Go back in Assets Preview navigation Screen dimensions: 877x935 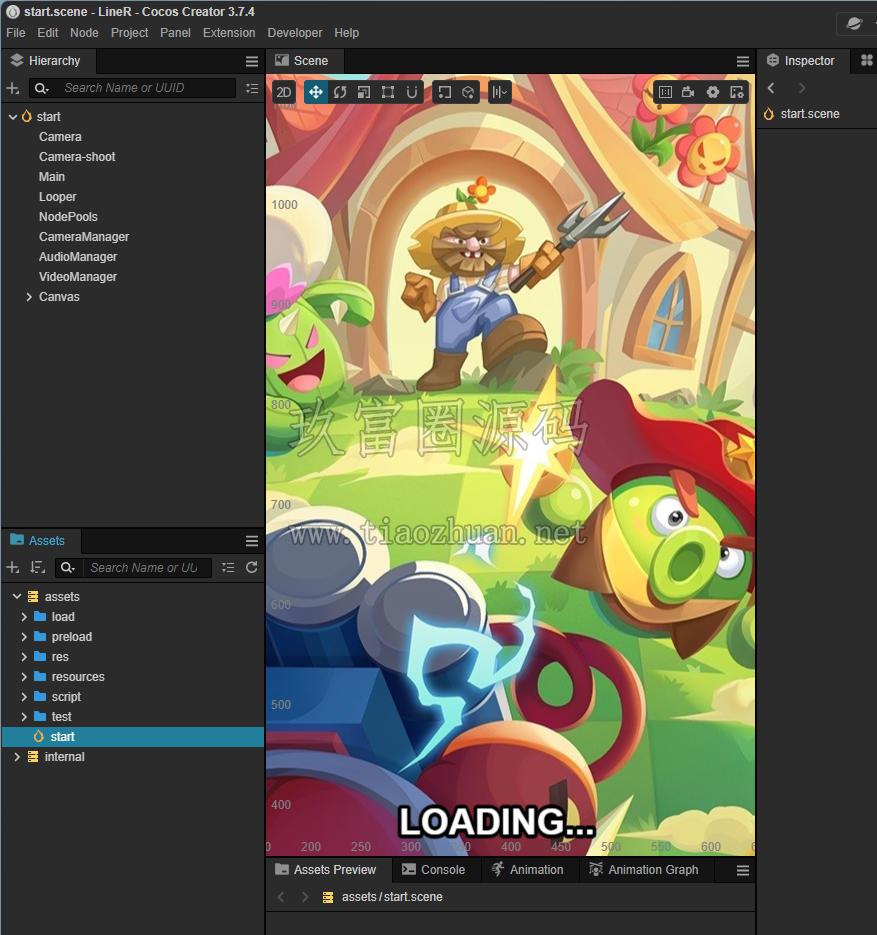[281, 897]
